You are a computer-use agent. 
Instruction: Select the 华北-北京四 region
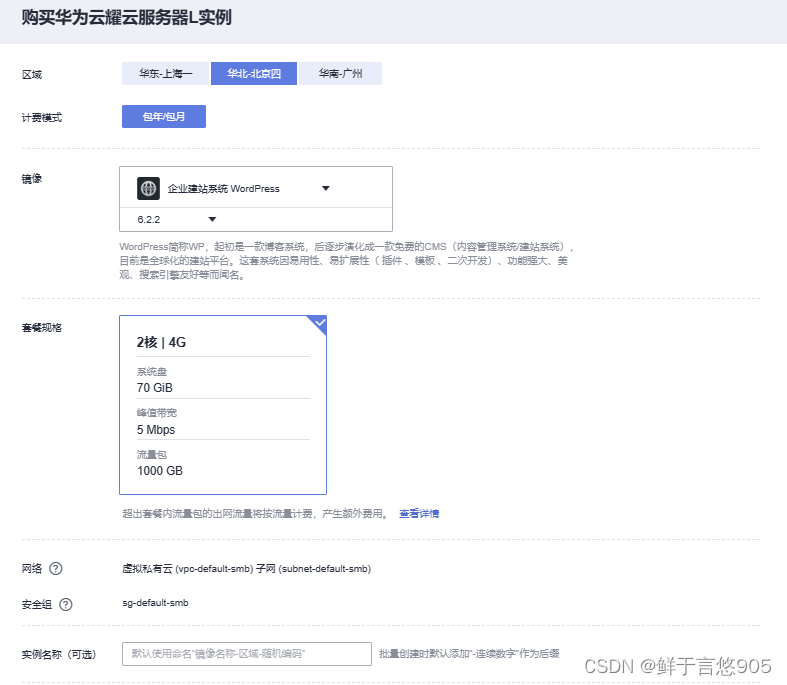pyautogui.click(x=254, y=73)
